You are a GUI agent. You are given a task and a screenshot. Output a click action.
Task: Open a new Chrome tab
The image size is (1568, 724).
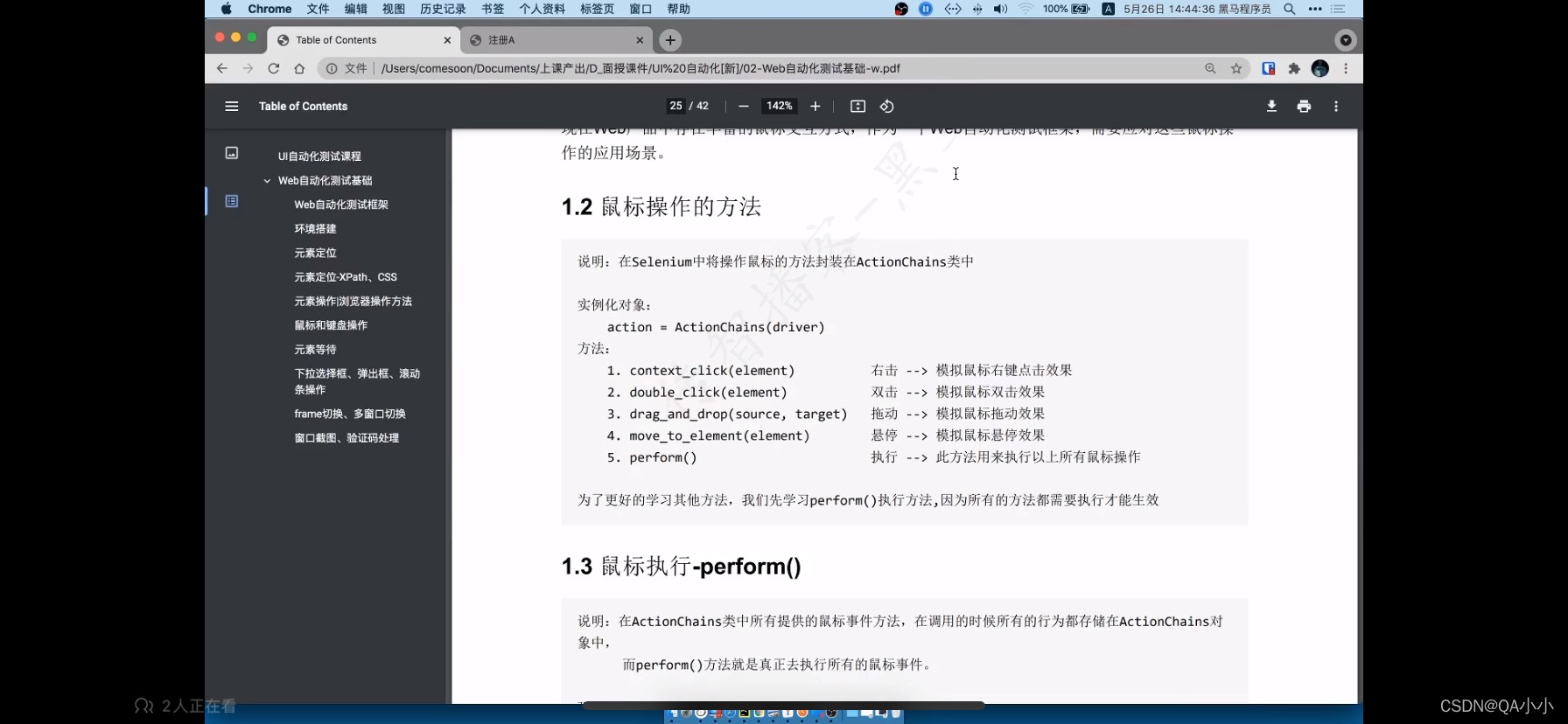tap(670, 40)
